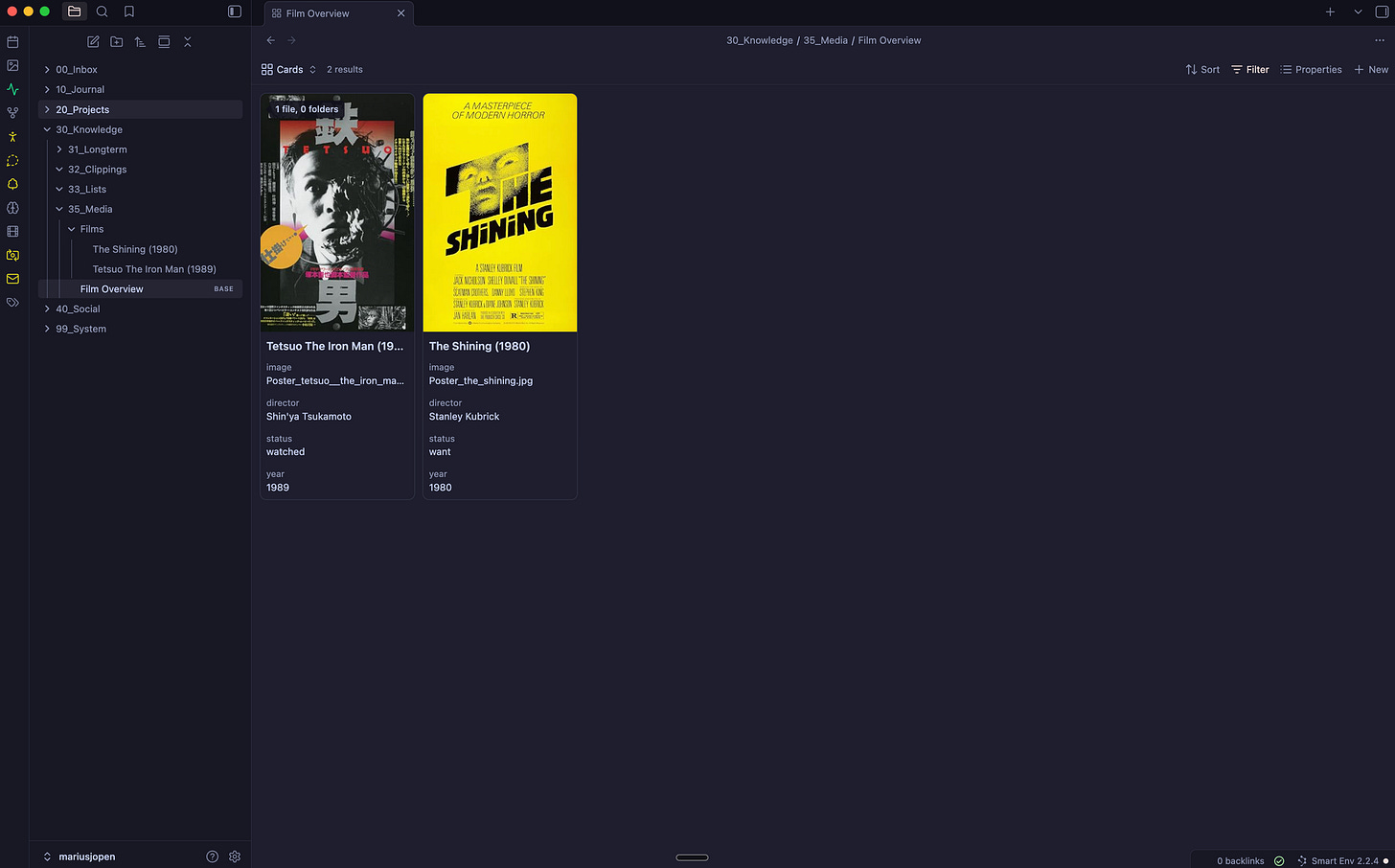Click the yellow person figure ribbon icon
Screen dimensions: 1395x868
pos(12,137)
